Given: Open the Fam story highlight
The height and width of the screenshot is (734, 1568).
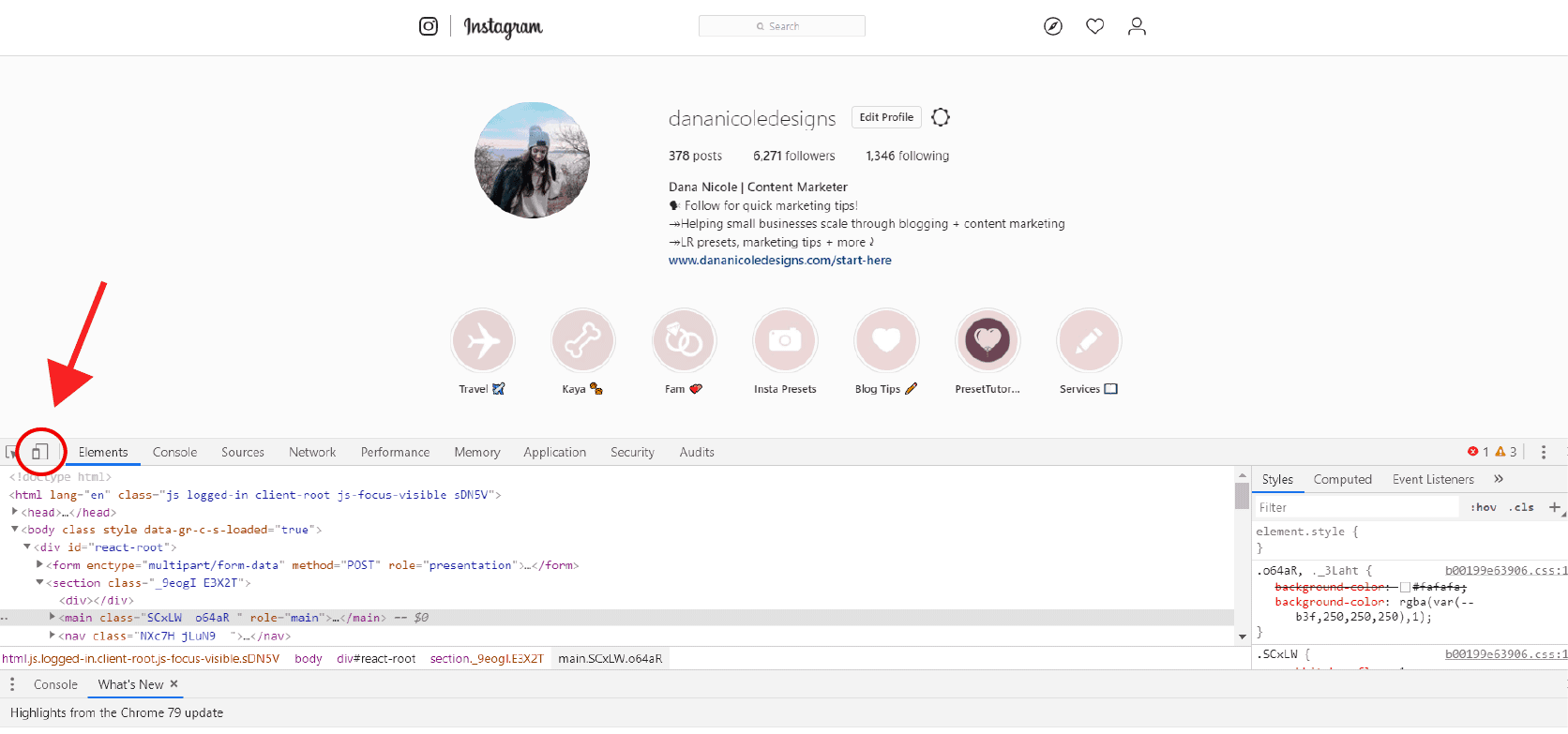Looking at the screenshot, I should 685,340.
